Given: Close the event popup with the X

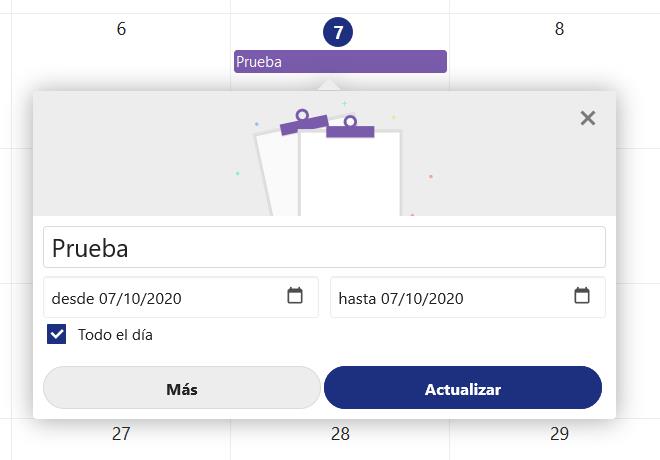Looking at the screenshot, I should pyautogui.click(x=588, y=118).
